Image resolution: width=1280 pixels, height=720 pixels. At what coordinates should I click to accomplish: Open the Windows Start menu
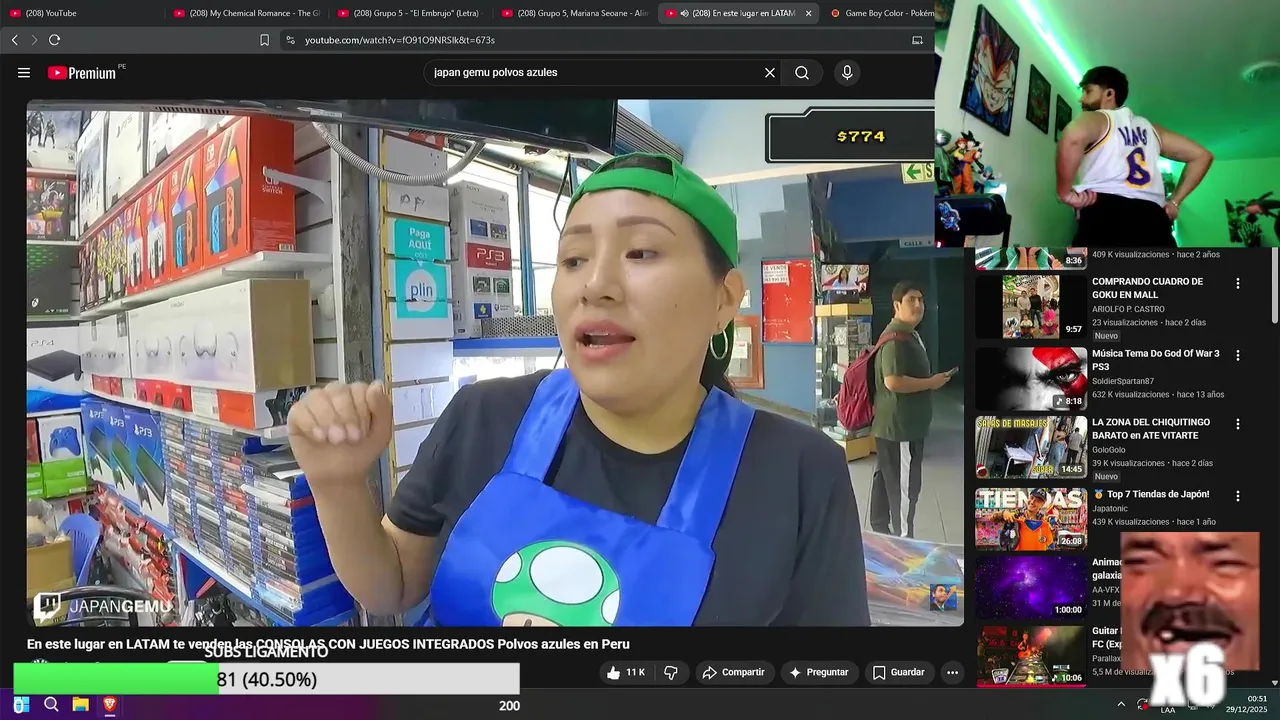(22, 705)
